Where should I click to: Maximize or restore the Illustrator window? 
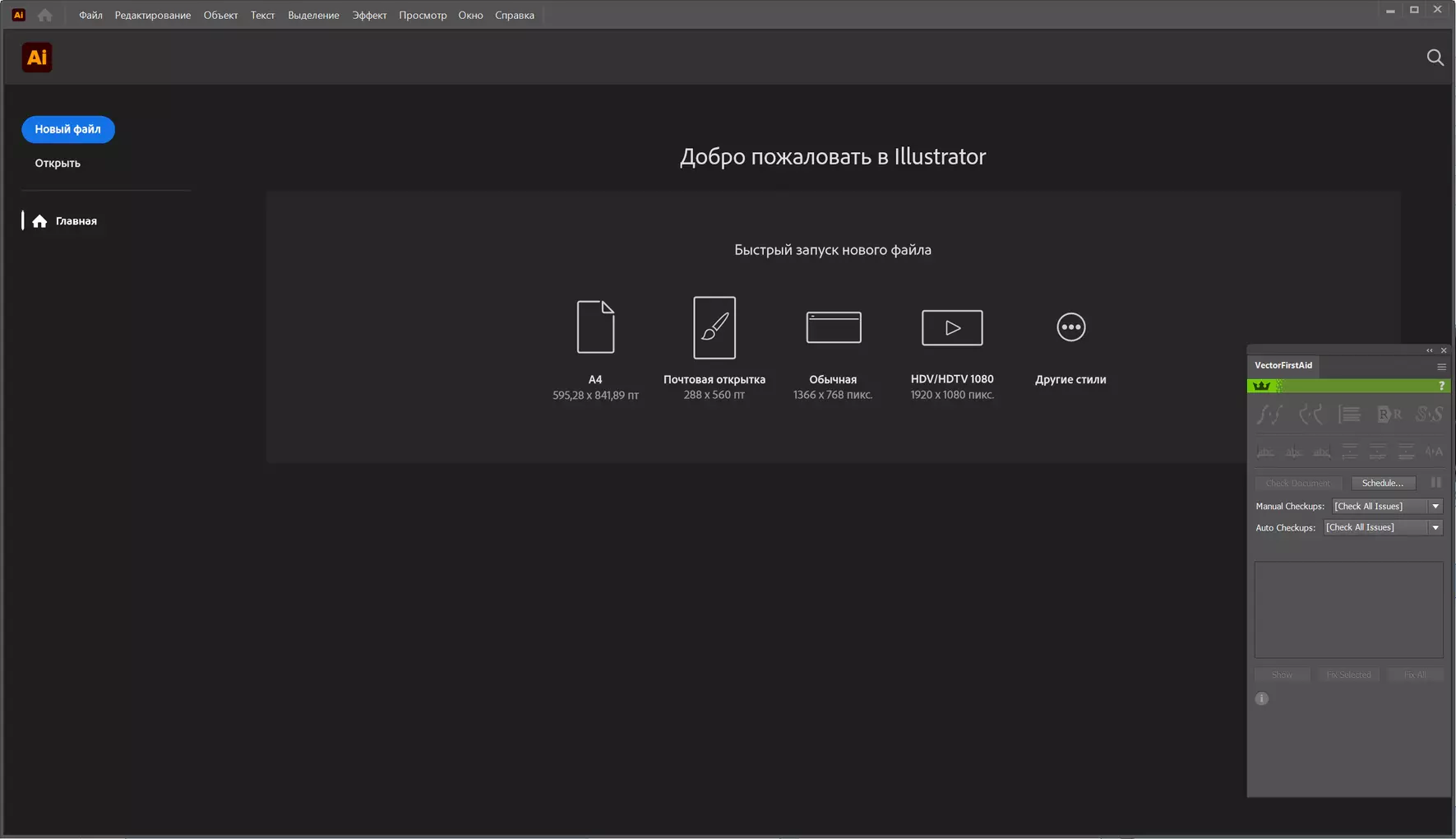[1414, 10]
